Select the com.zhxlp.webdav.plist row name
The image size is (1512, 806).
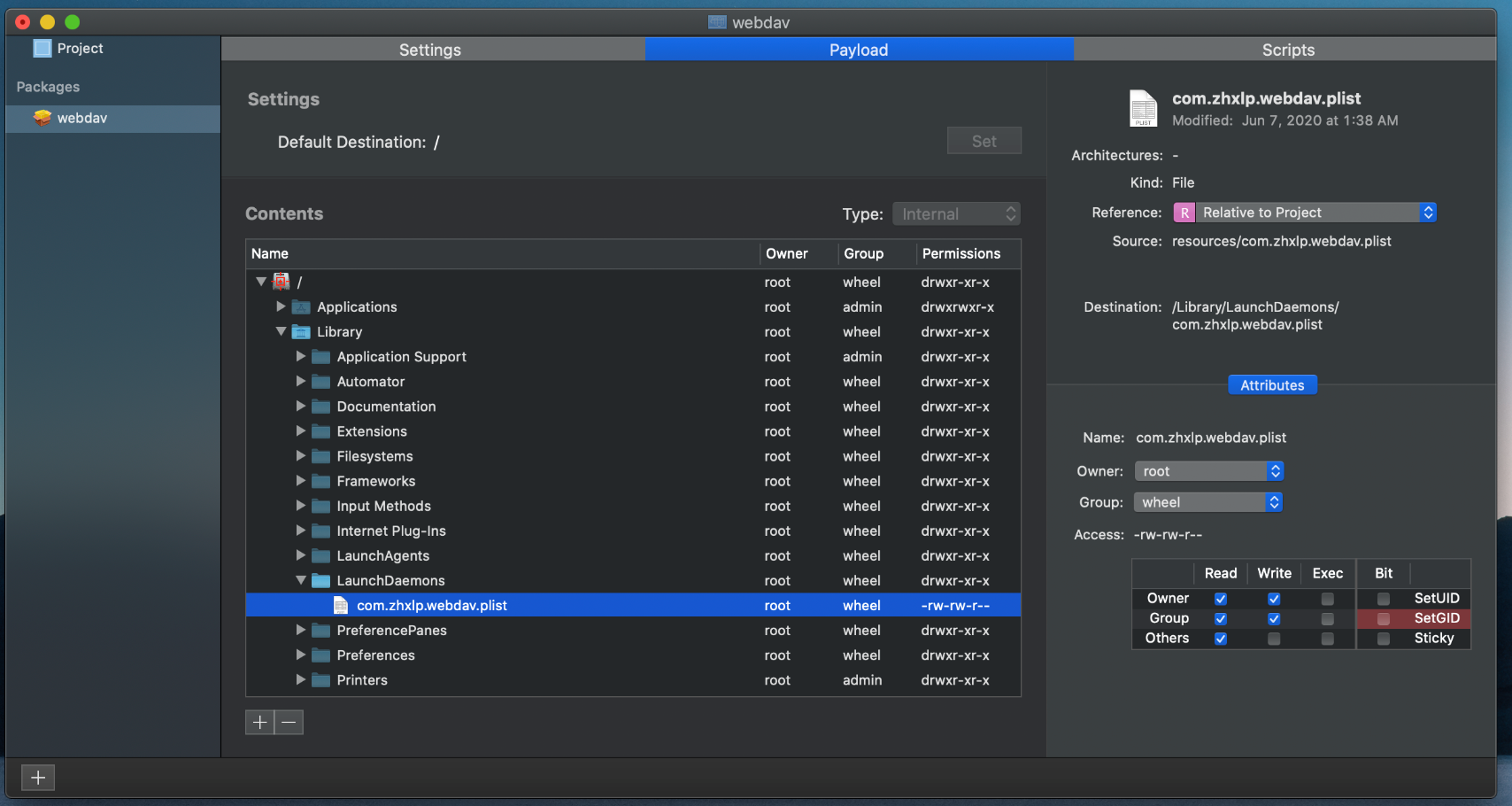coord(432,605)
